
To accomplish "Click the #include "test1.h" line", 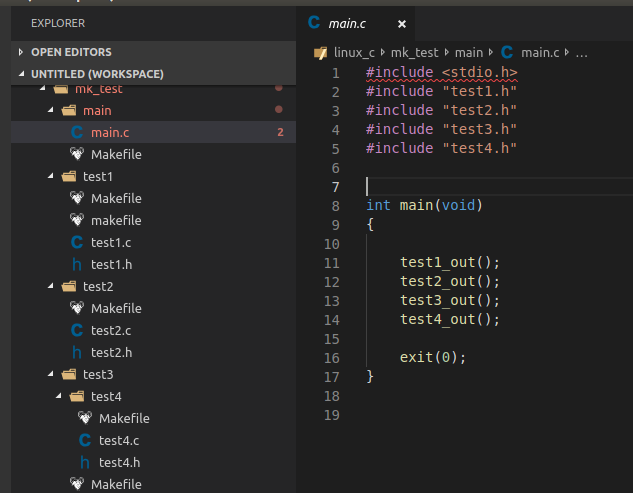I will [441, 91].
